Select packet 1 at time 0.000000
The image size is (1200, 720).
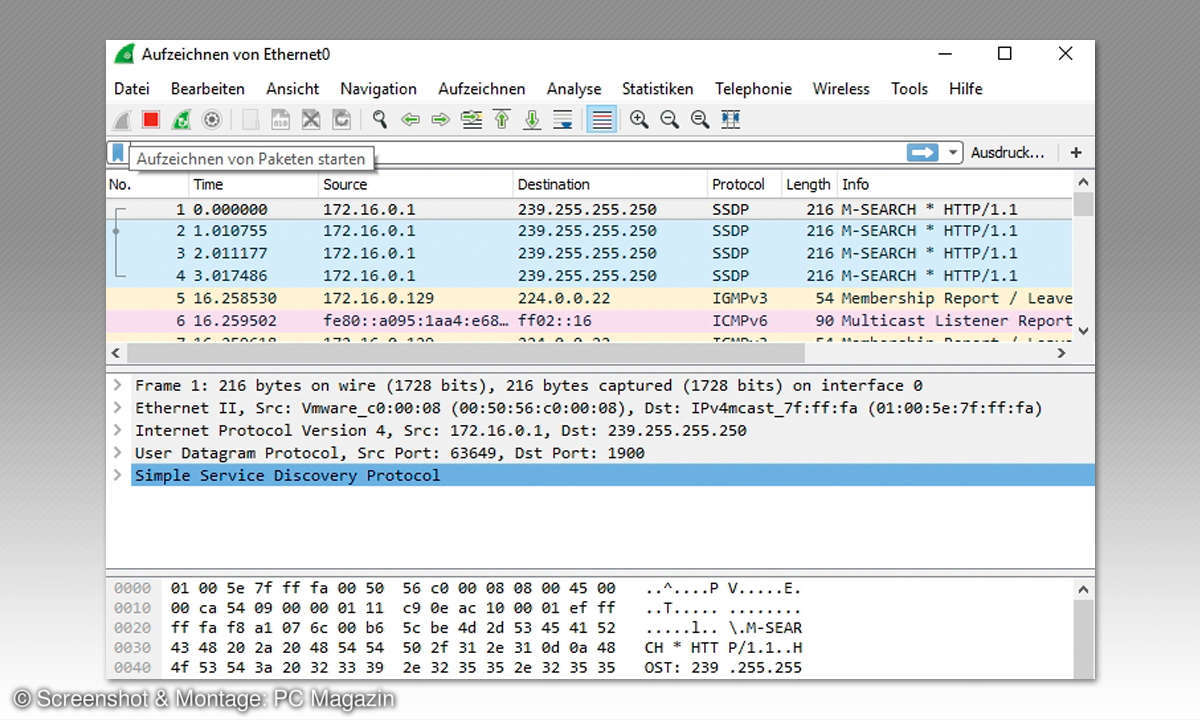(x=590, y=210)
